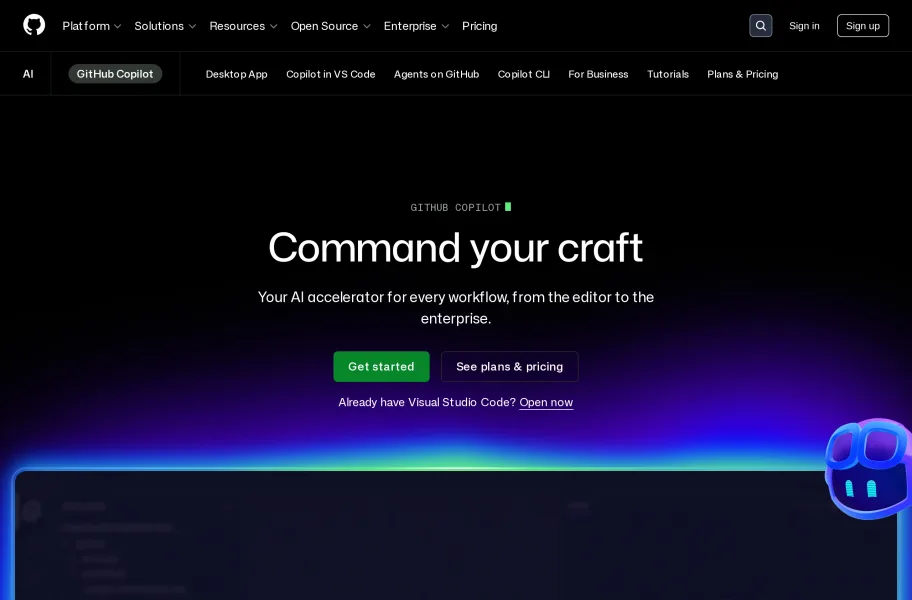Image resolution: width=912 pixels, height=600 pixels.
Task: Expand the Open Source dropdown menu
Action: [330, 26]
